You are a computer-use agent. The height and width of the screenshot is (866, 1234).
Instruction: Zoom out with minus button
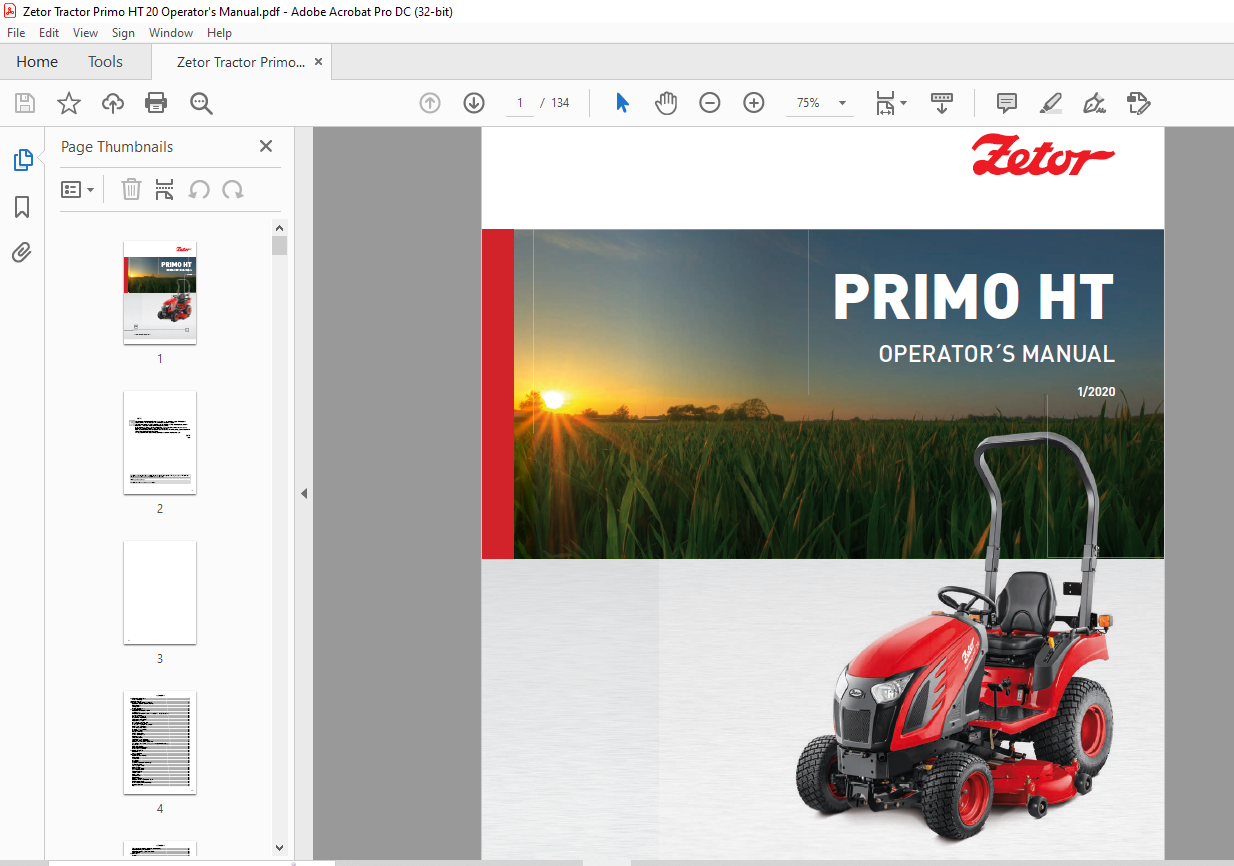pyautogui.click(x=710, y=103)
